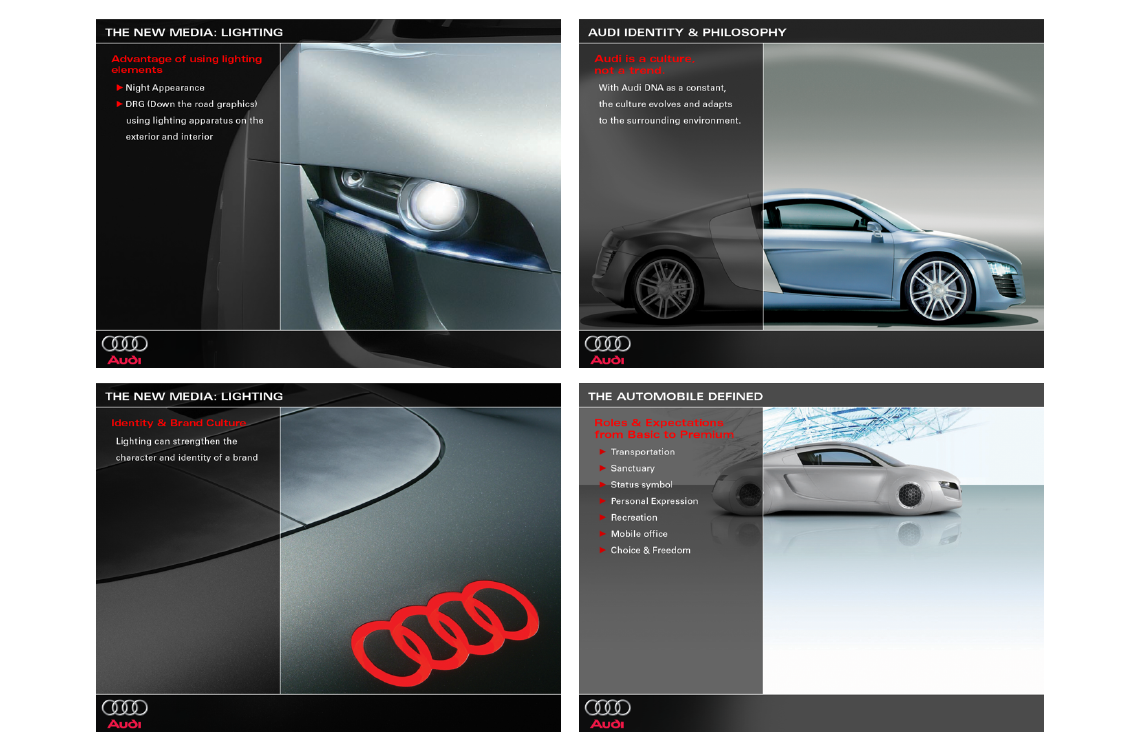Click the red arrow bullet next to Recreation

[602, 518]
